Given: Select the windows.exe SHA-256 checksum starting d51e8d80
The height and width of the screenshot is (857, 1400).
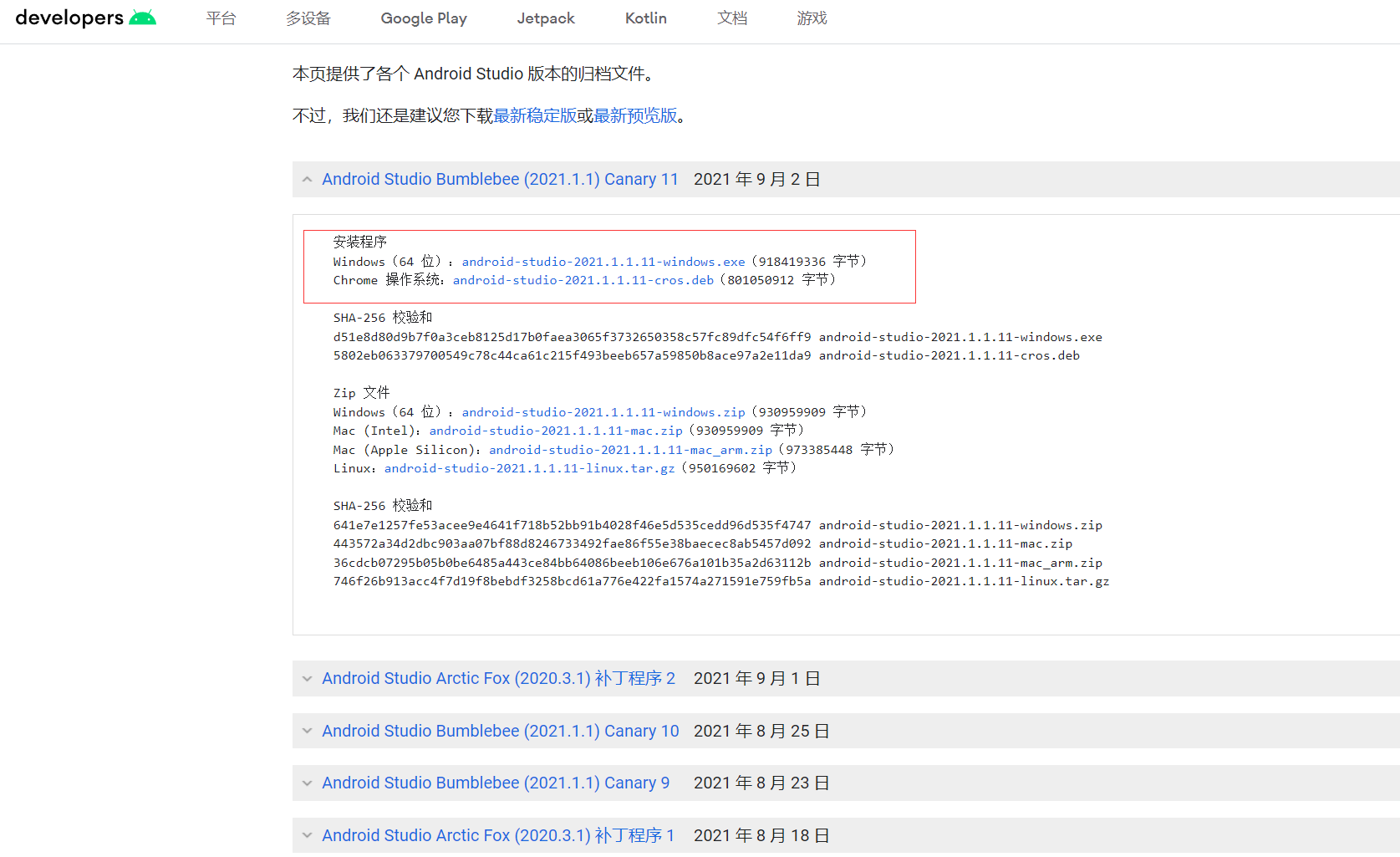Looking at the screenshot, I should tap(572, 337).
